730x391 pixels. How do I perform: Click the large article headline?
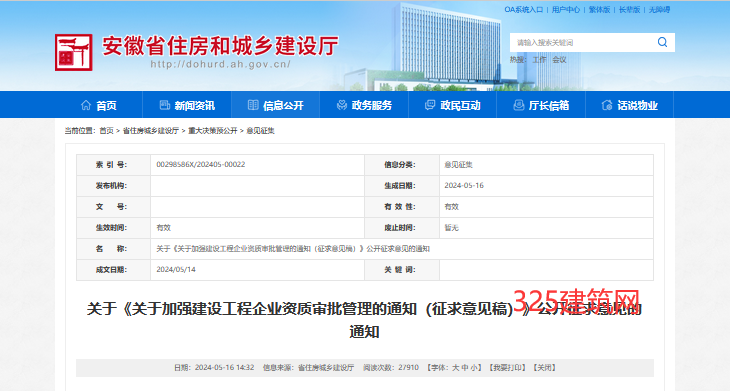365,320
